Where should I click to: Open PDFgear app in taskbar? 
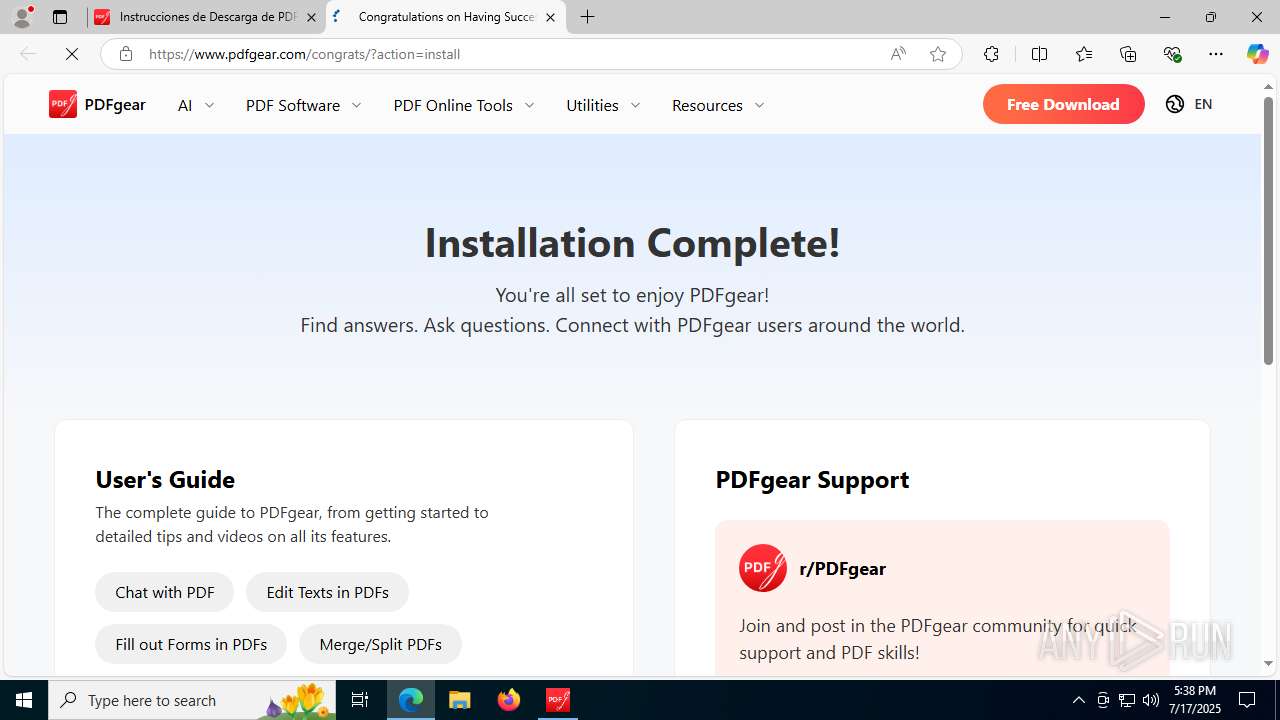tap(558, 700)
